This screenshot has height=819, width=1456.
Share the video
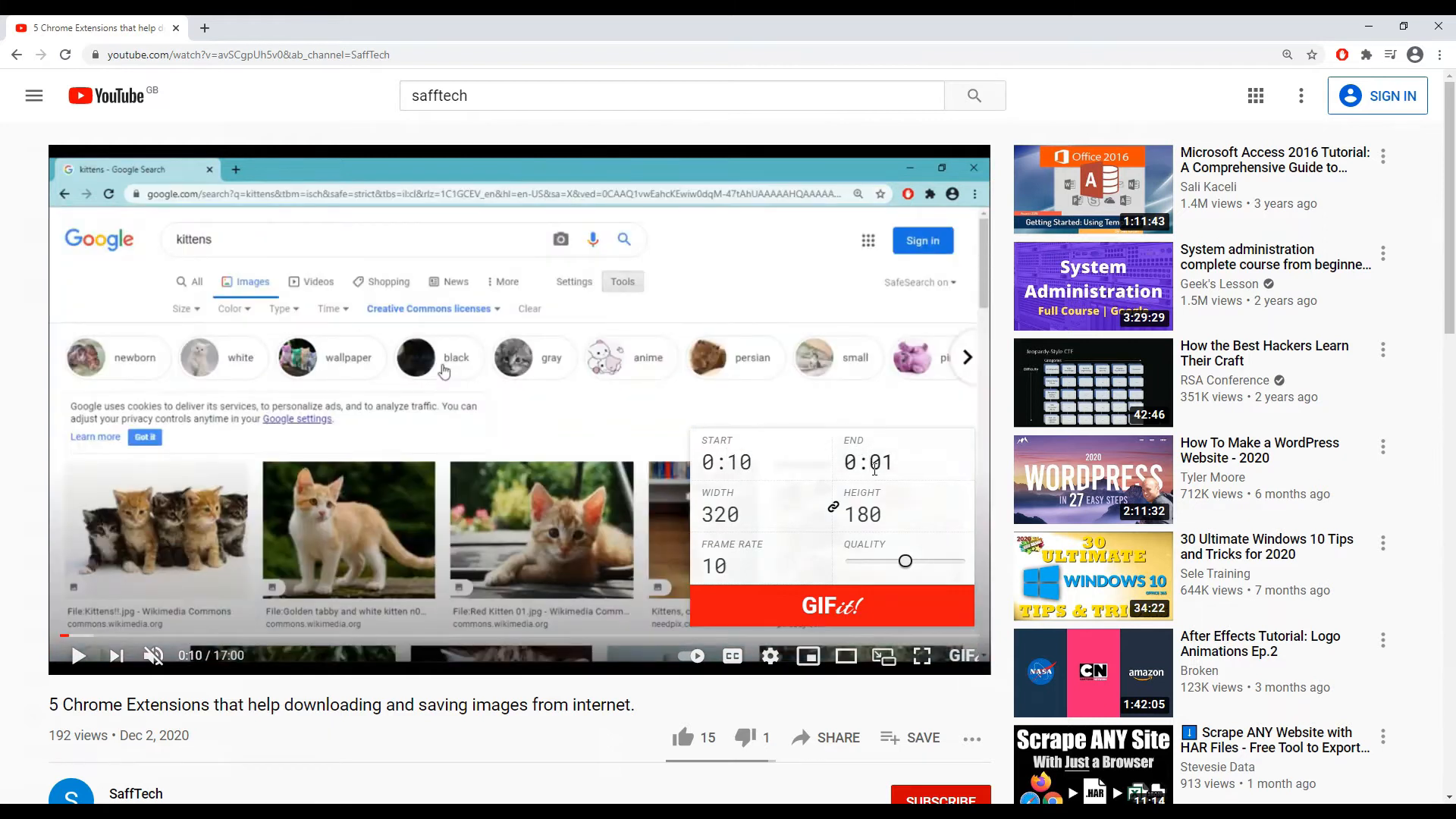[826, 738]
